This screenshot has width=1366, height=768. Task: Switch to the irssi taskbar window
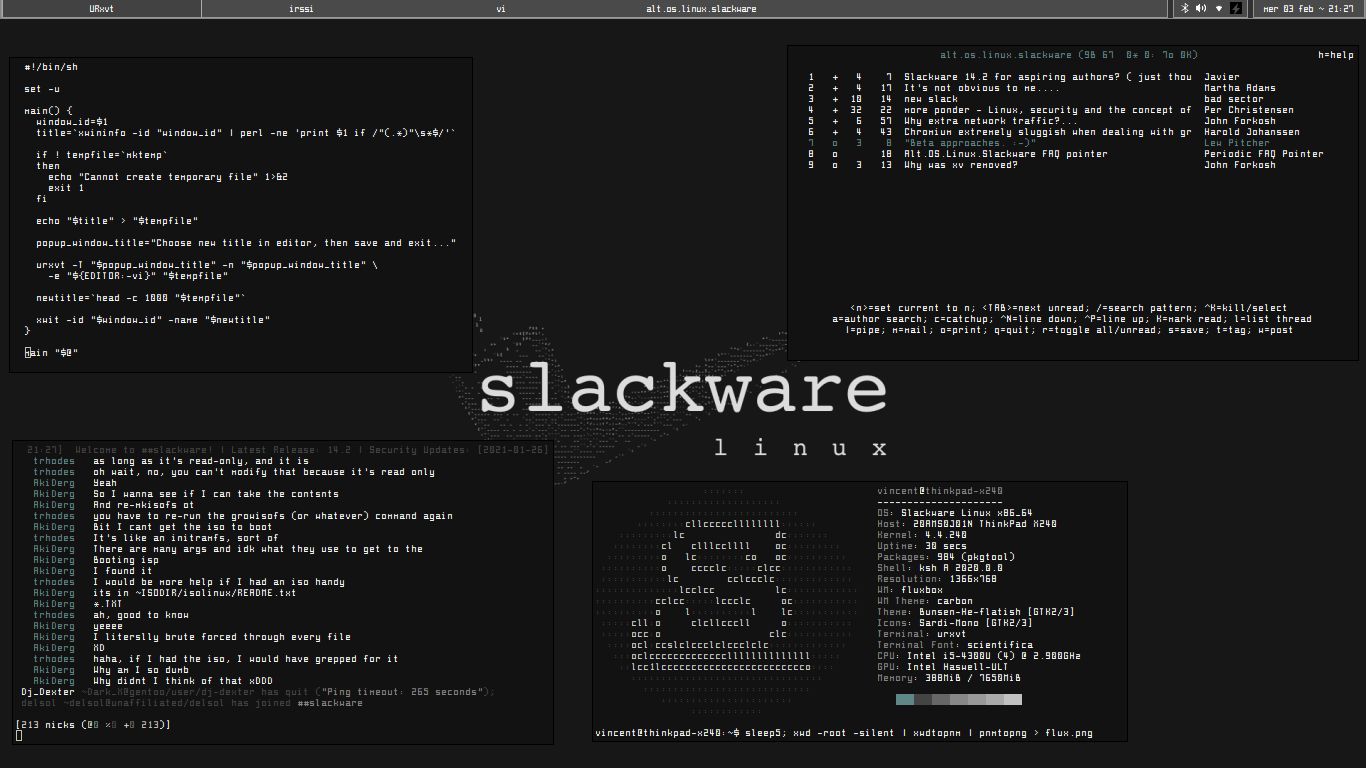click(x=300, y=8)
